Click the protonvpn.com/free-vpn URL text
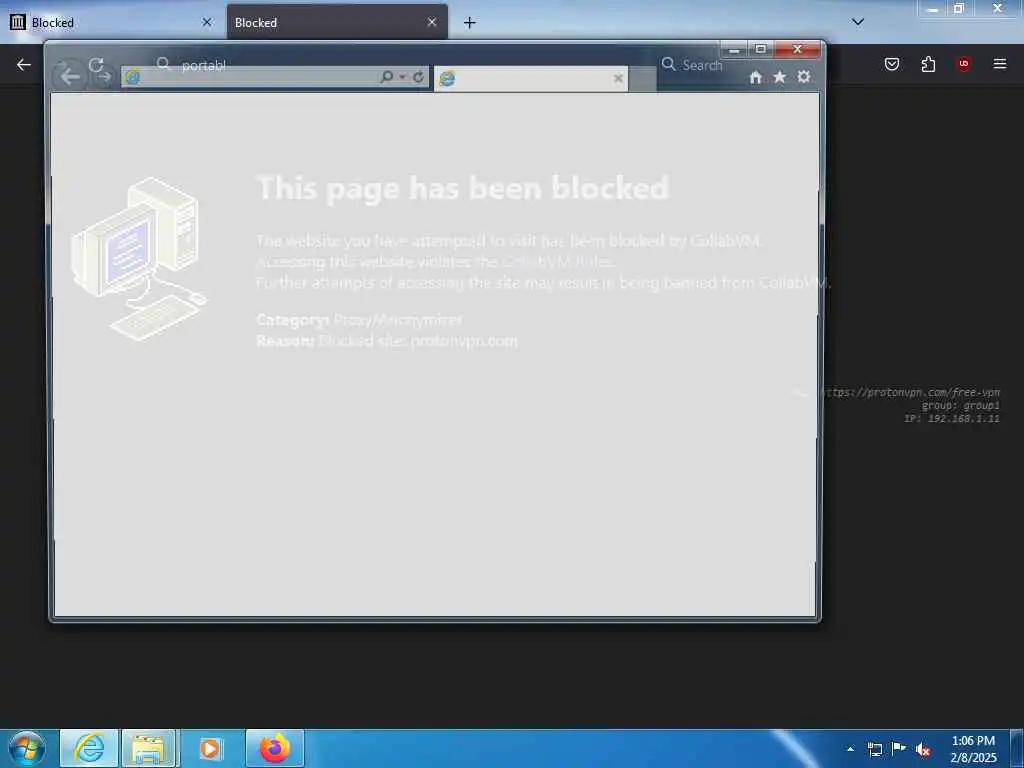Screen dimensions: 1024x768 click(x=910, y=392)
